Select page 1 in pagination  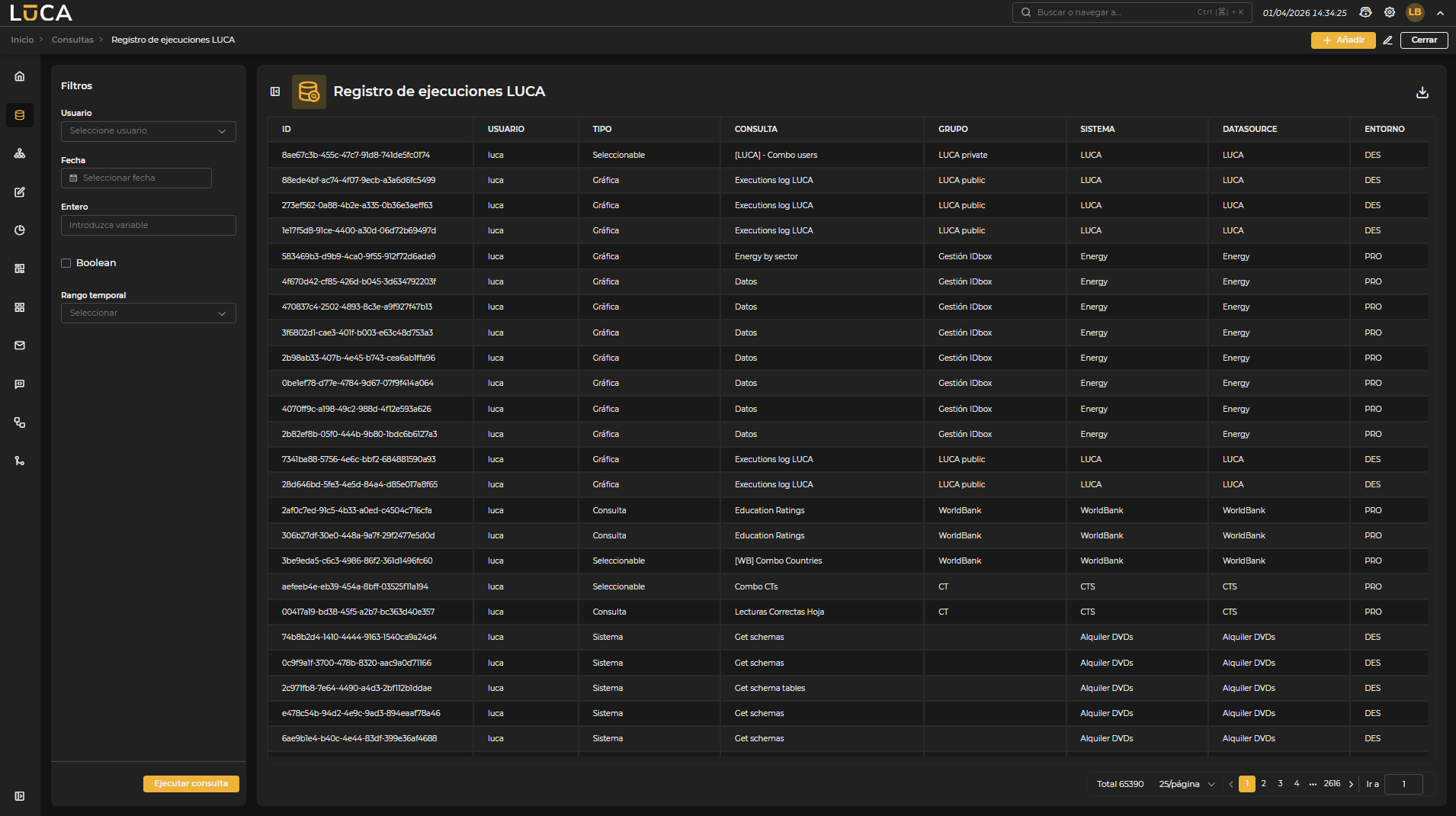click(x=1247, y=784)
